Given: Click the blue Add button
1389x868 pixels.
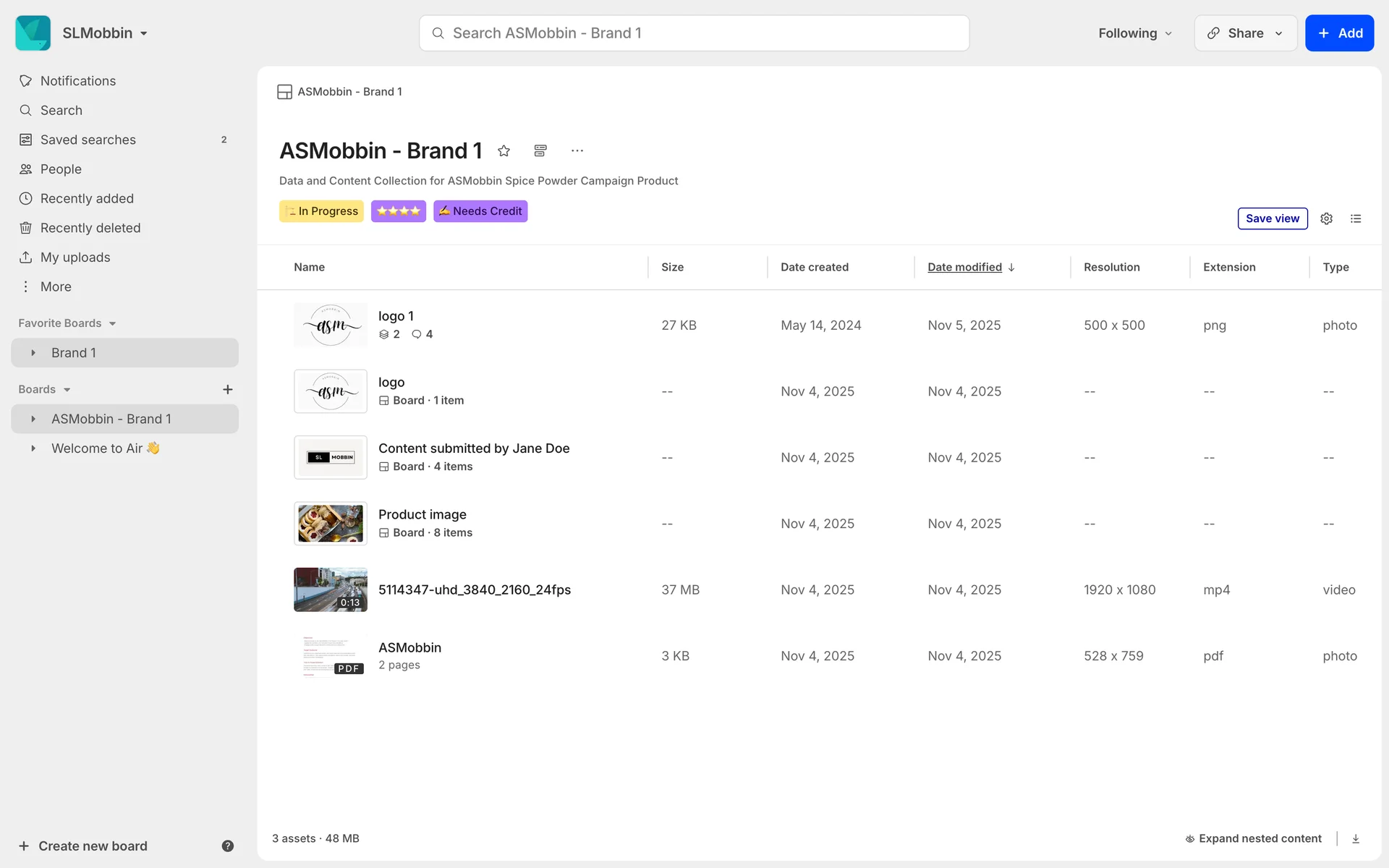Looking at the screenshot, I should (x=1339, y=33).
